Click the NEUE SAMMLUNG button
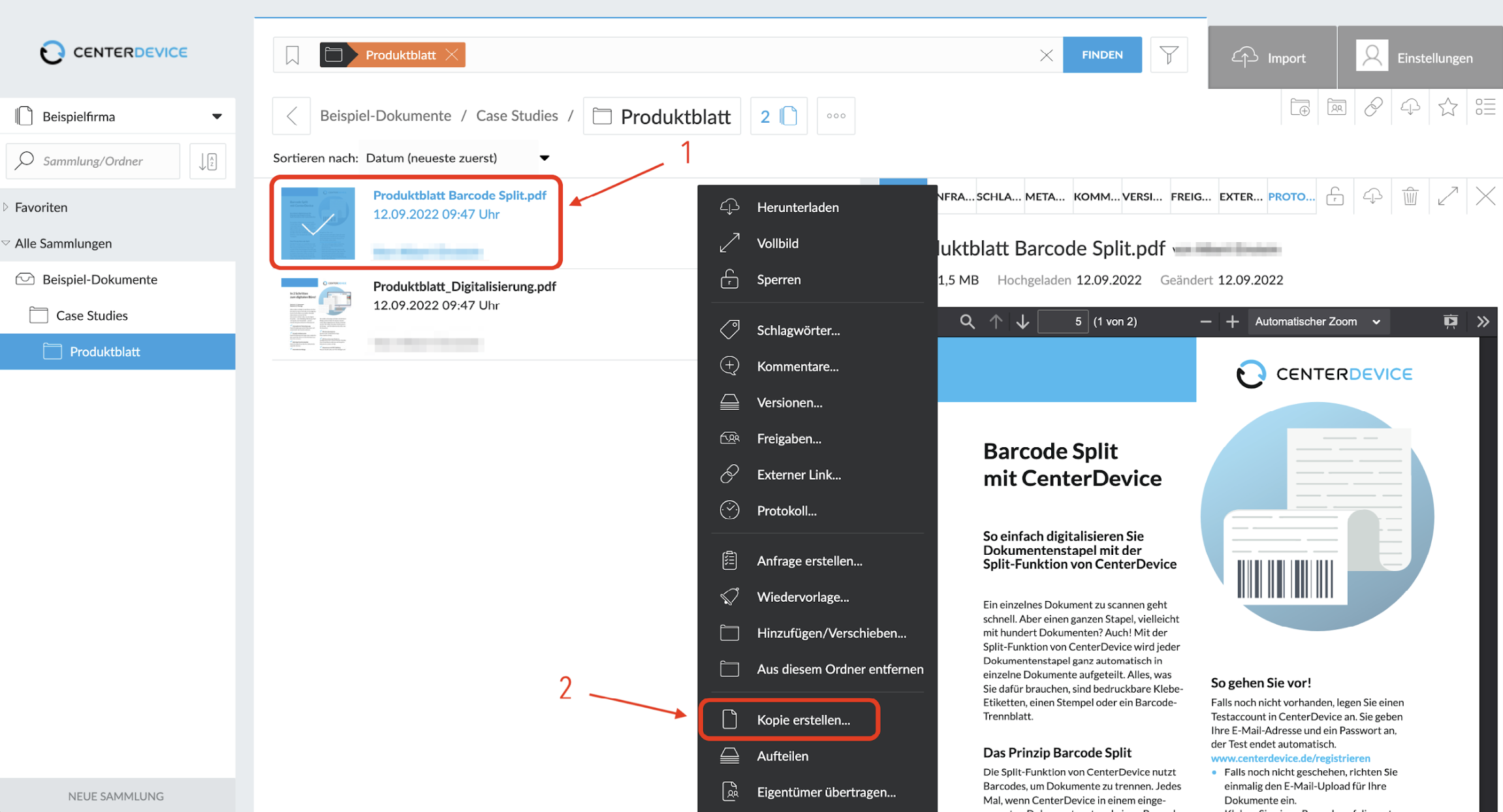Screen dimensions: 1503x812 pyautogui.click(x=116, y=796)
